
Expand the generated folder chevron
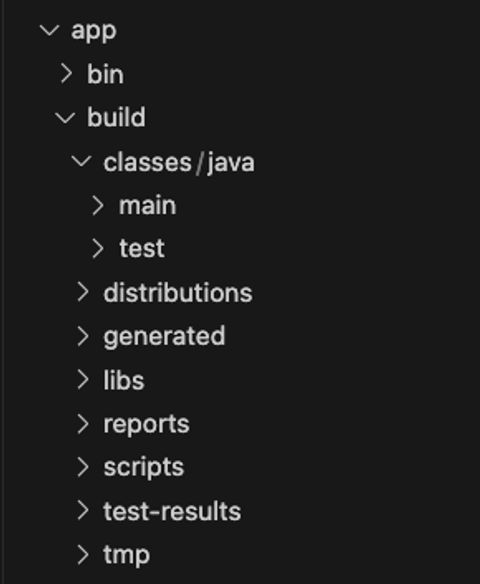(83, 336)
